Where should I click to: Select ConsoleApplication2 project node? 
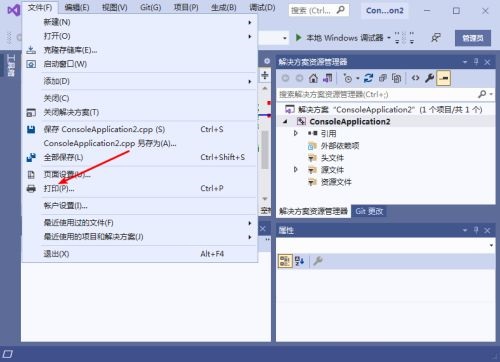350,122
